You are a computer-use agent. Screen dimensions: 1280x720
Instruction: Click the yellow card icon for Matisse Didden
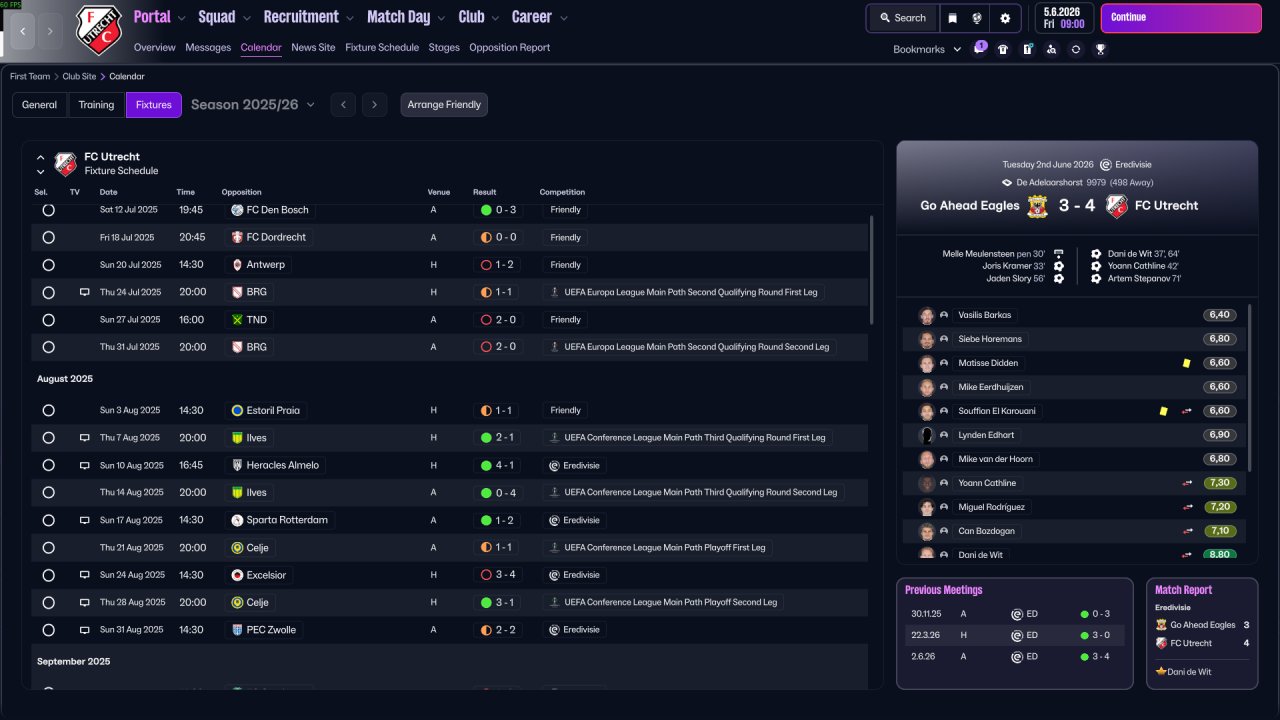(x=1187, y=363)
